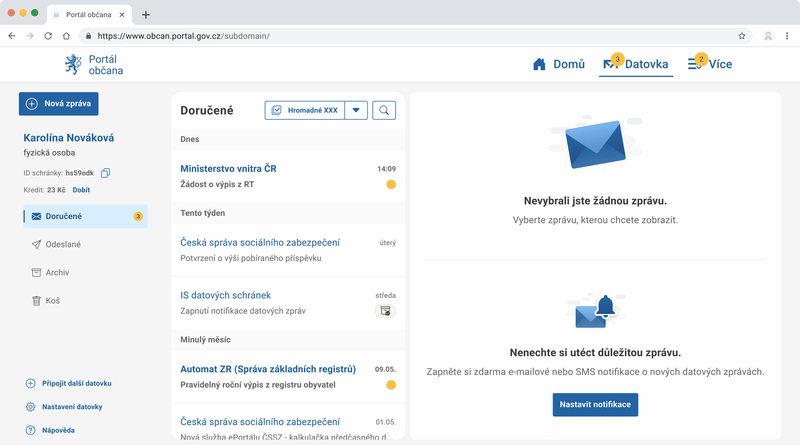Open message from Ministerstvo vnitra ČR

coord(288,176)
